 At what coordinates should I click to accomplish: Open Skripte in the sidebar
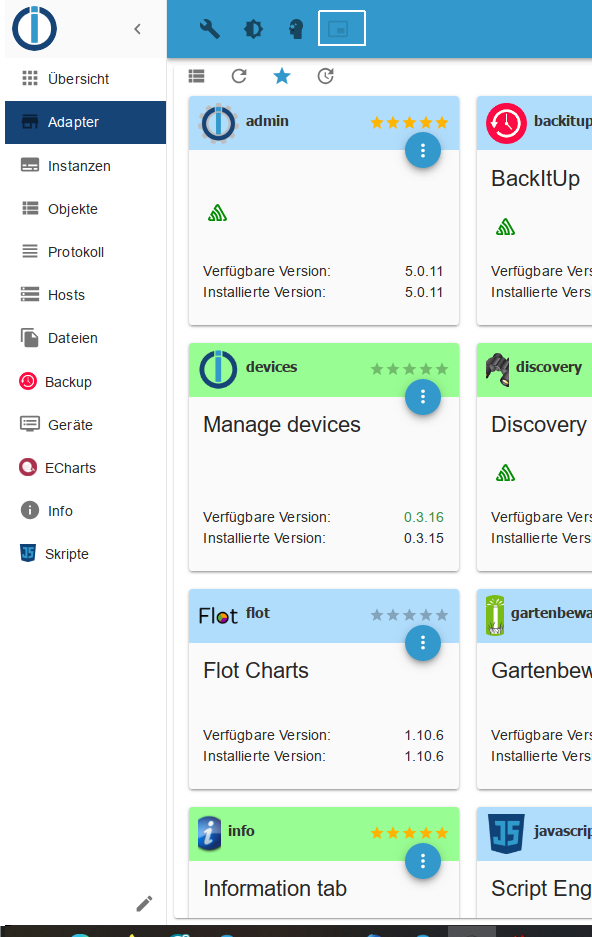tap(85, 553)
